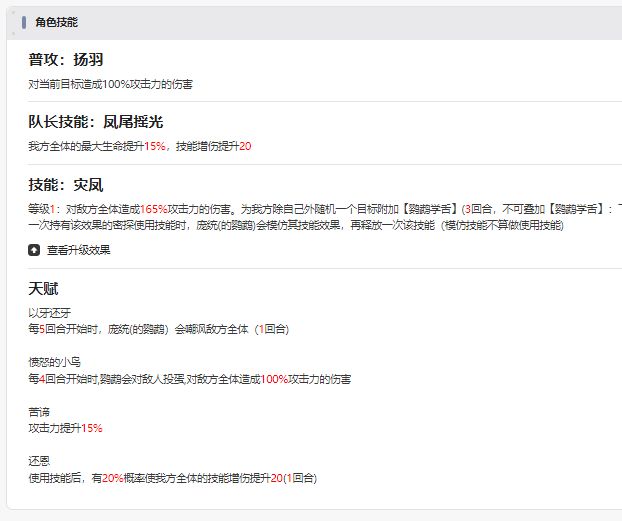Click the 天赋 section heading
The width and height of the screenshot is (622, 521).
click(x=43, y=288)
